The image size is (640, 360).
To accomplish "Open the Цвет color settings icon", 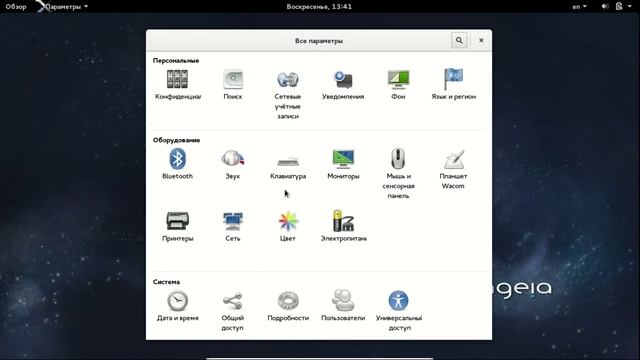I will 288,221.
